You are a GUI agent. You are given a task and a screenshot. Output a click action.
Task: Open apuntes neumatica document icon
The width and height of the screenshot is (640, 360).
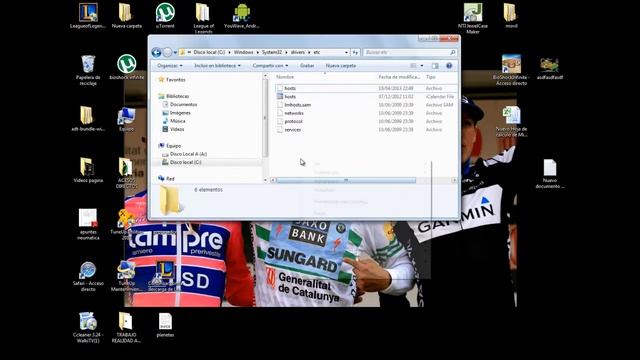pos(88,224)
